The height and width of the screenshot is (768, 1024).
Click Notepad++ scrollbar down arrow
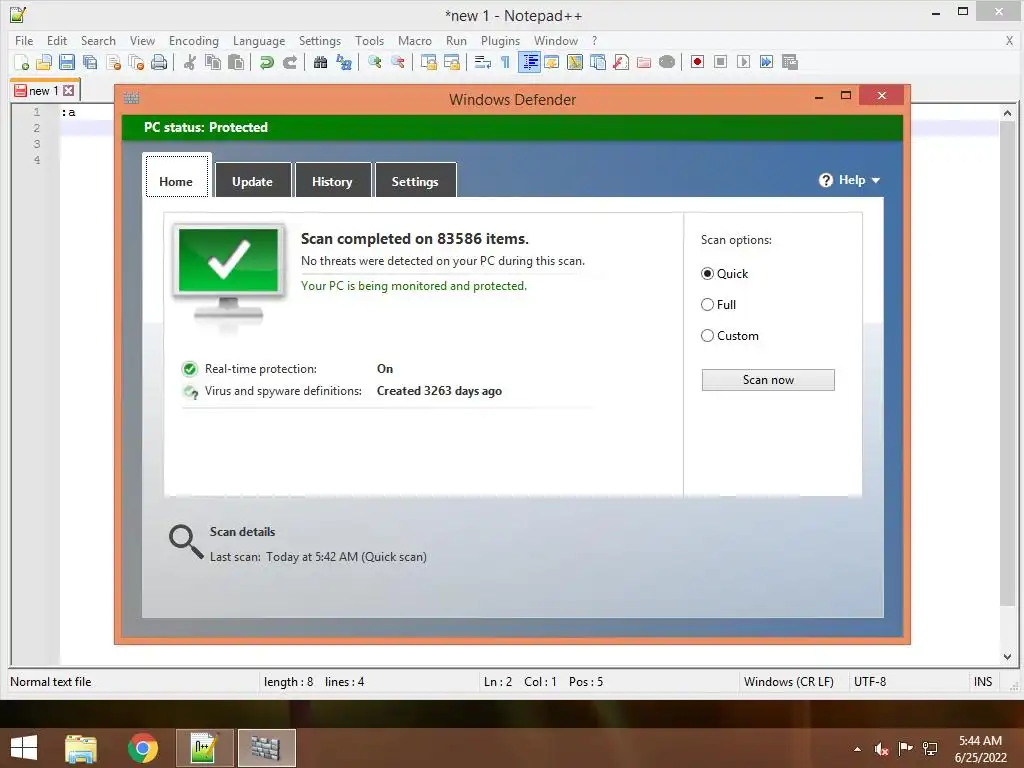[x=1007, y=657]
